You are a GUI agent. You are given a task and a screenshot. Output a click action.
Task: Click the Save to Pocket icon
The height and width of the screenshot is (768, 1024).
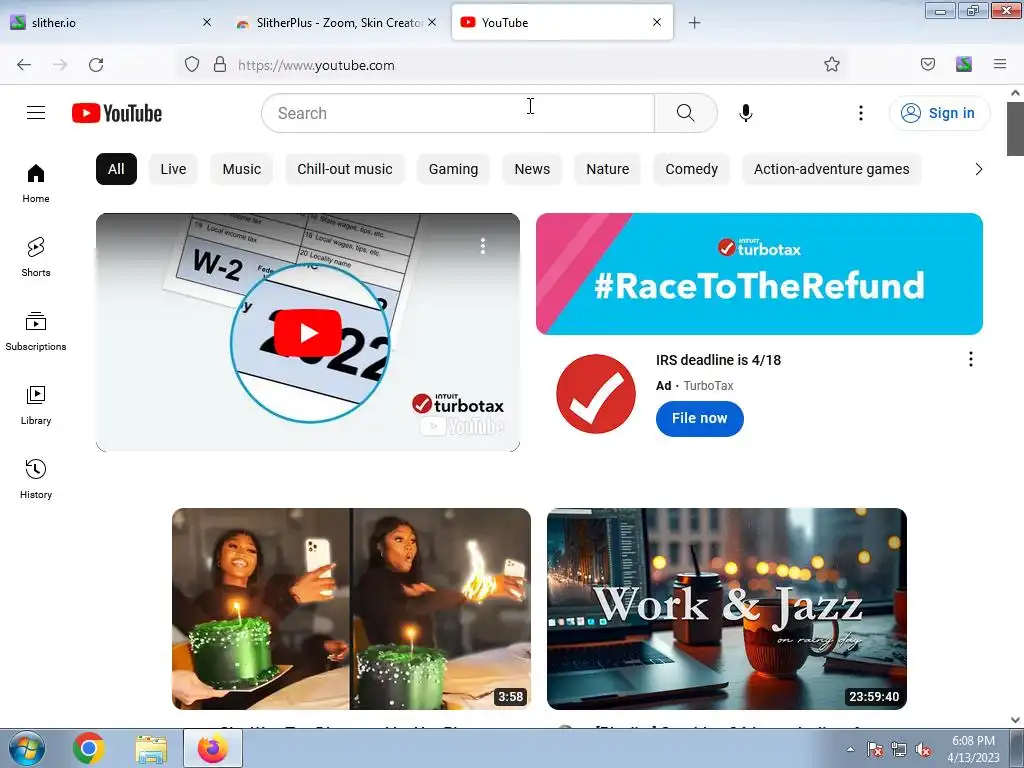927,64
